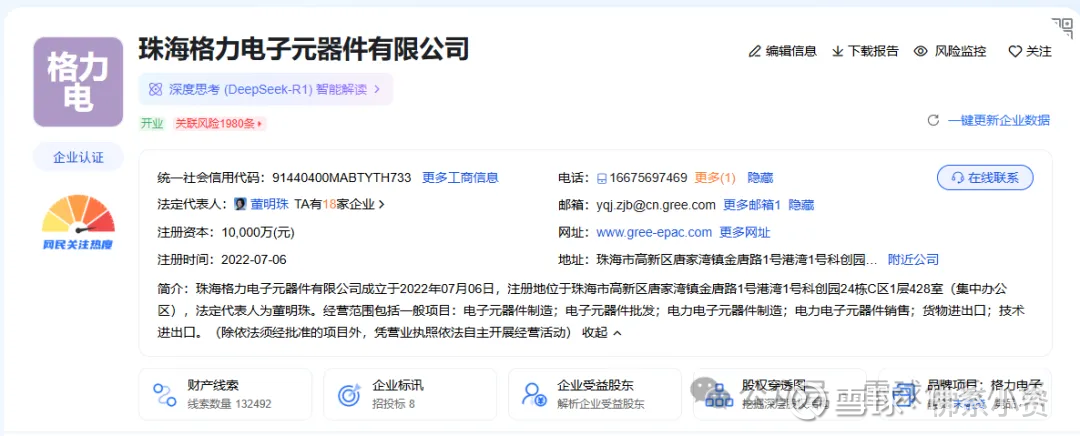1080x436 pixels.
Task: Click 在线联系 button
Action: 985,178
